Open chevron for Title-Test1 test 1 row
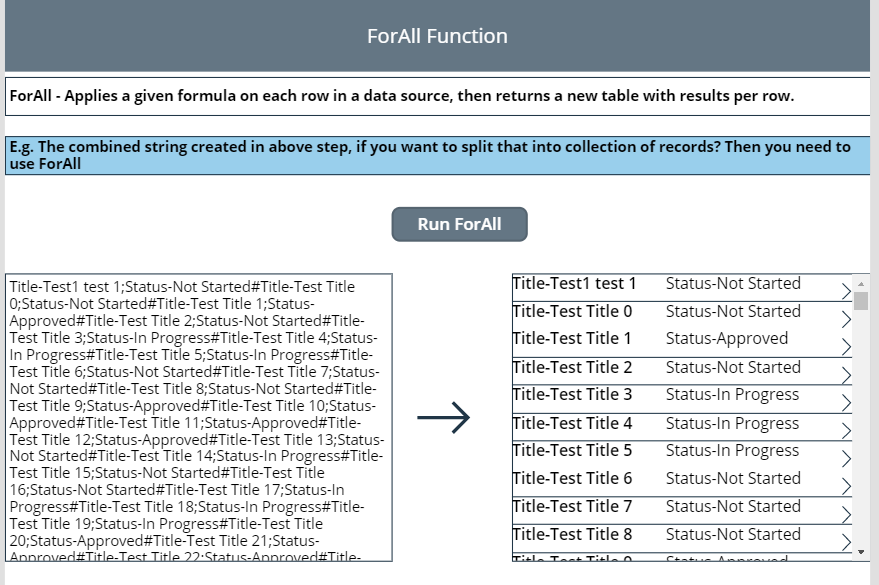This screenshot has height=585, width=879. point(846,291)
